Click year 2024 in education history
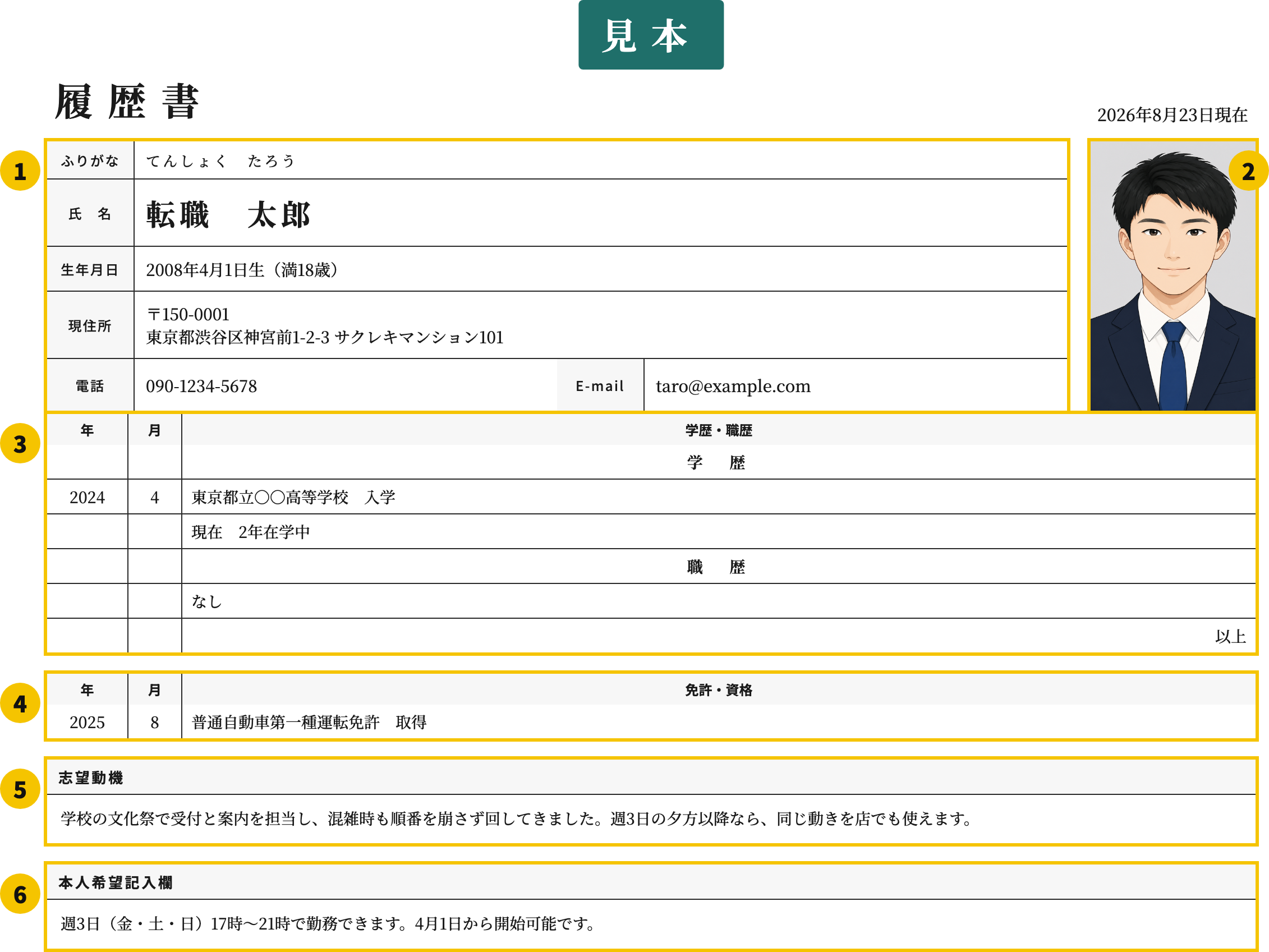Viewport: 1269px width, 952px height. click(87, 497)
